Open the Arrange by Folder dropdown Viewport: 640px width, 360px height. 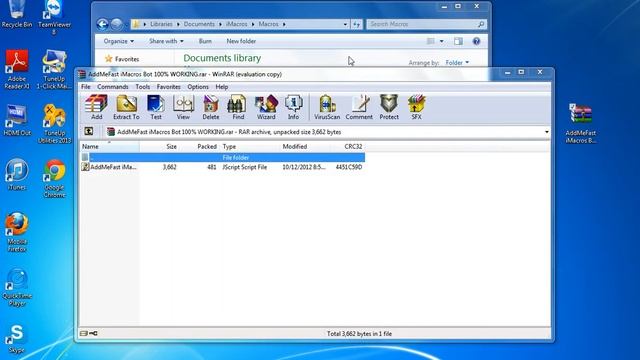457,62
